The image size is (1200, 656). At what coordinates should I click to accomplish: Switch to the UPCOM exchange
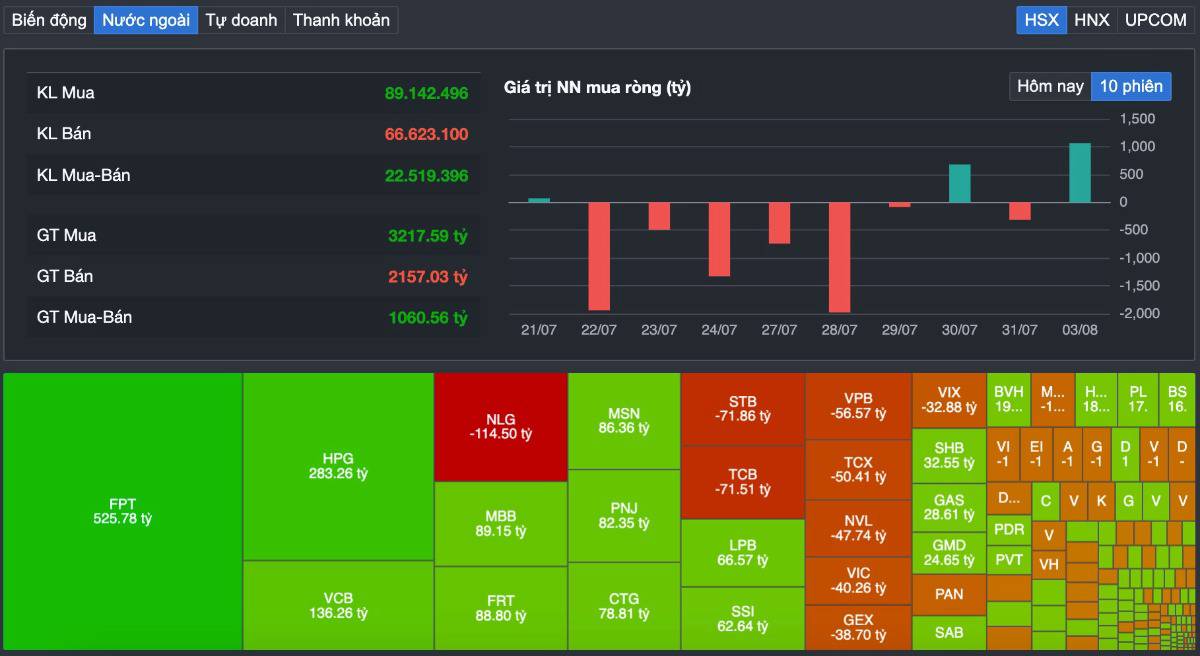(x=1155, y=20)
